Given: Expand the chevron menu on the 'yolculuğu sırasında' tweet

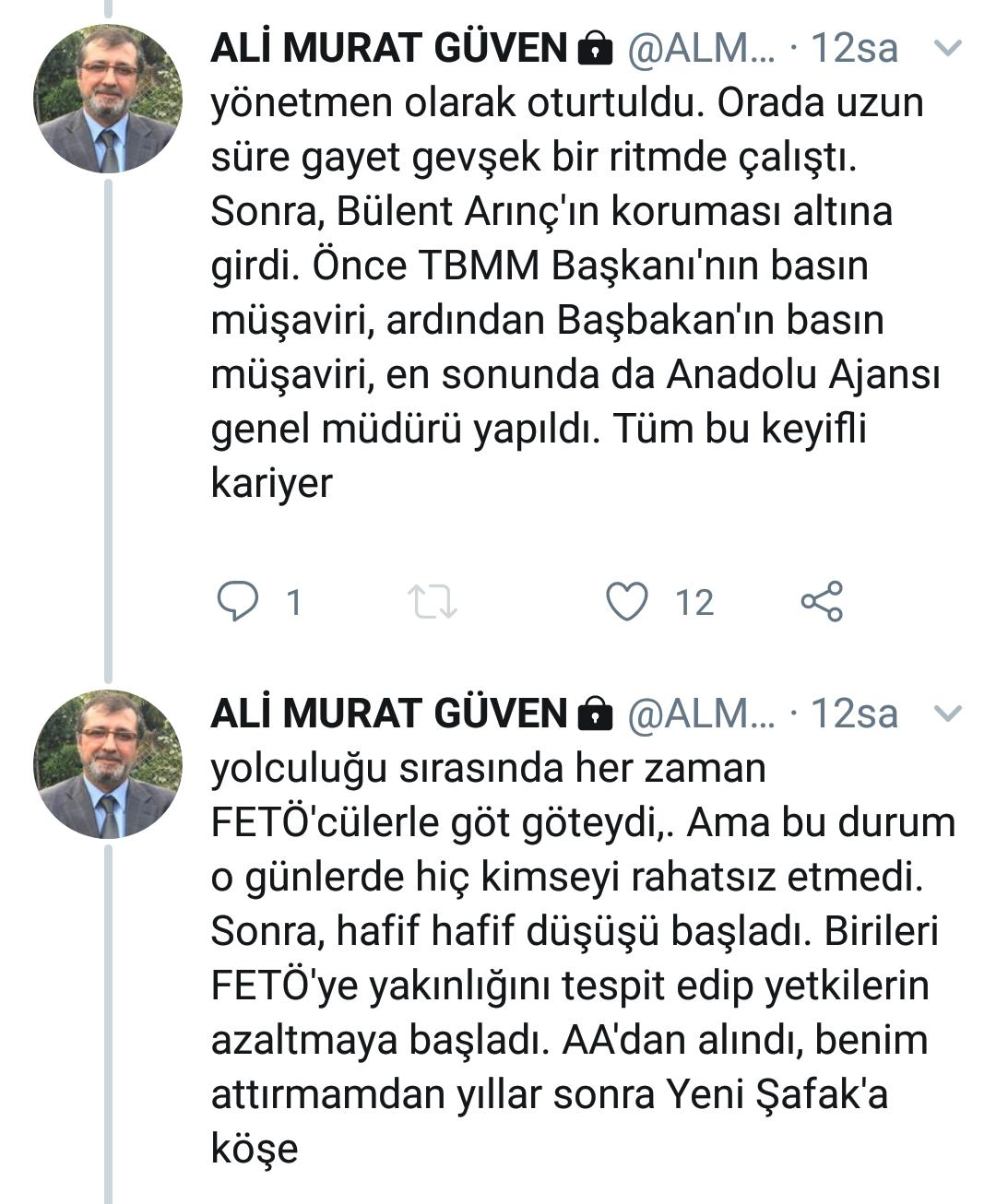Looking at the screenshot, I should point(948,713).
